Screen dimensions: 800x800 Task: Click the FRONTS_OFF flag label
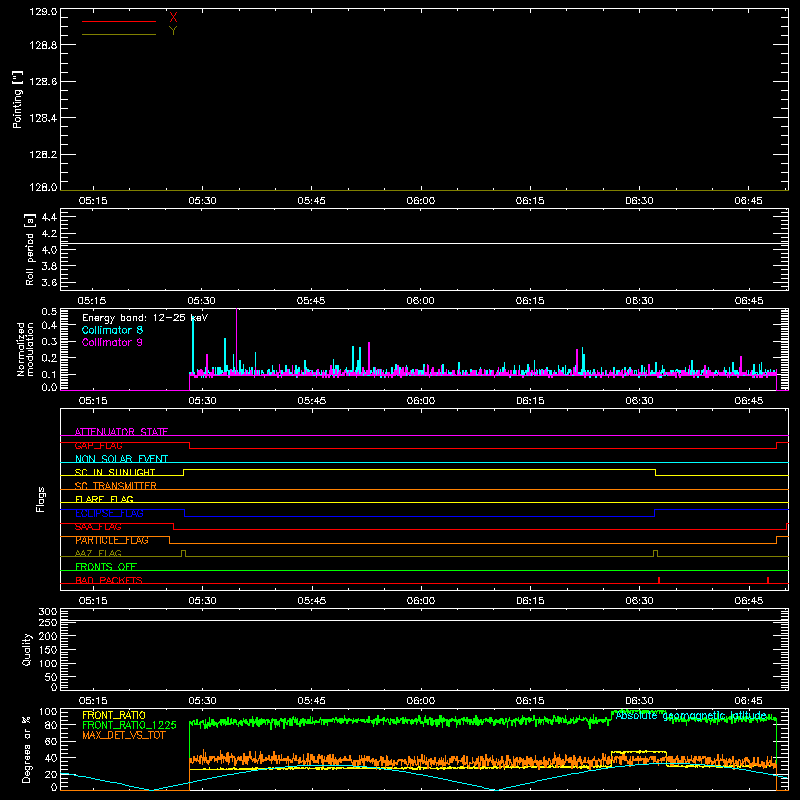pos(106,566)
